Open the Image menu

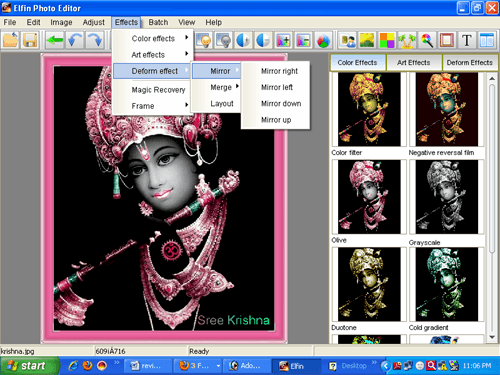coord(61,22)
